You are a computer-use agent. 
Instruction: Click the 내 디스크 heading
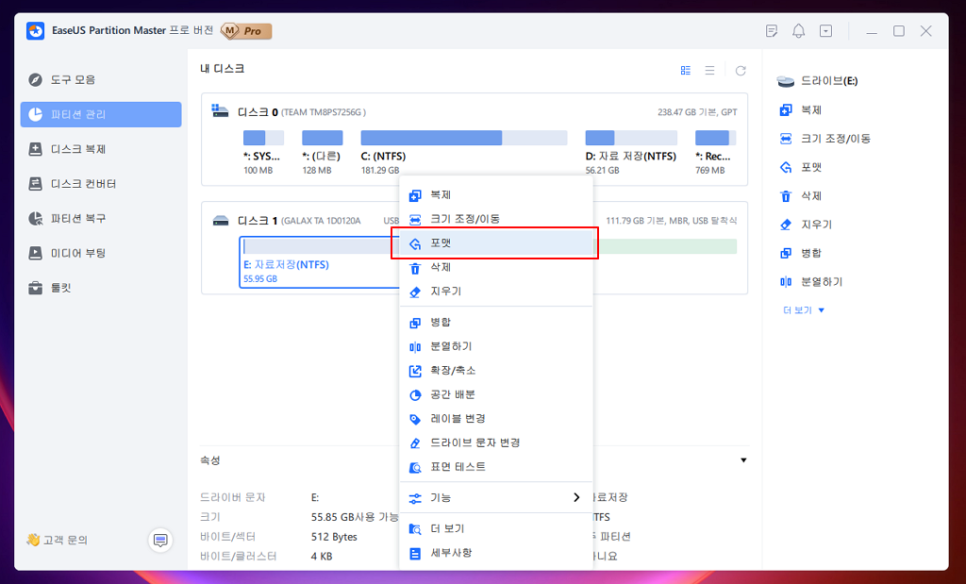[222, 68]
